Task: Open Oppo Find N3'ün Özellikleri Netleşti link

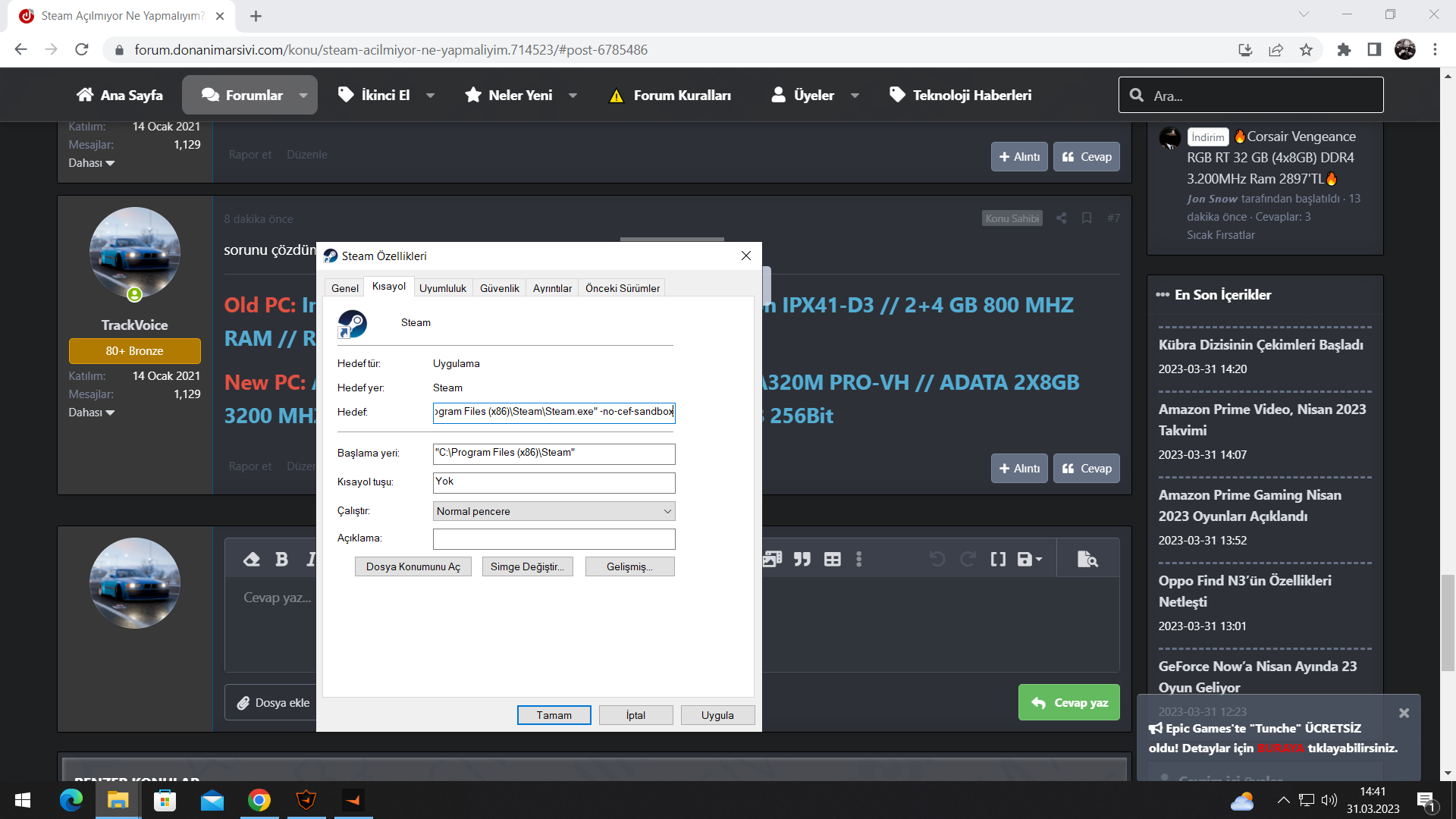Action: pyautogui.click(x=1244, y=591)
